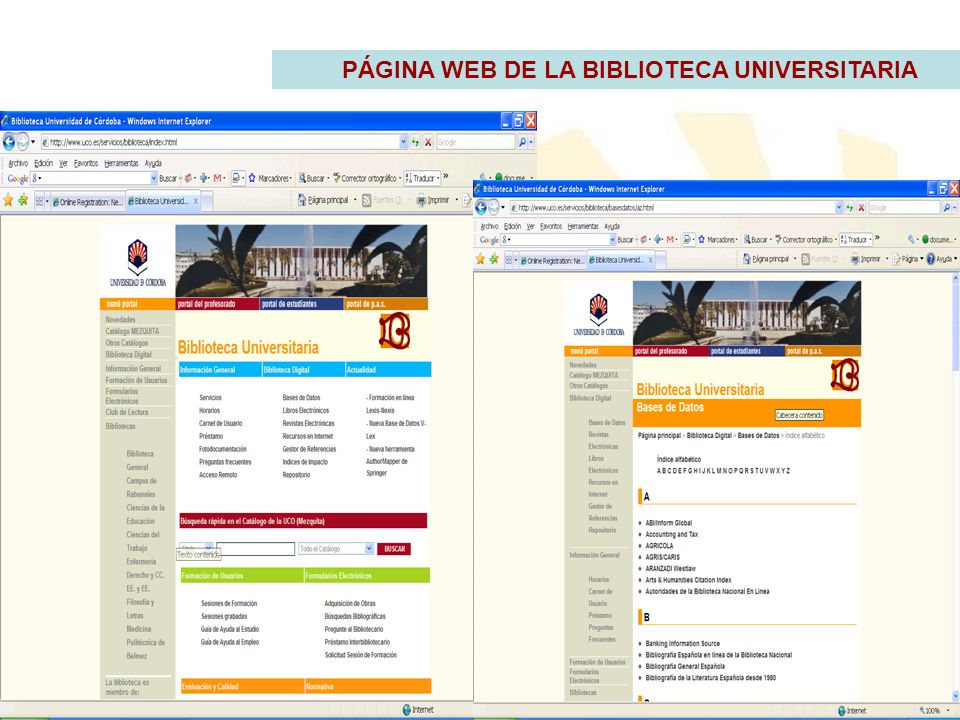Expand Google toolbar overflow chevron in right window
This screenshot has height=720, width=960.
[x=877, y=238]
